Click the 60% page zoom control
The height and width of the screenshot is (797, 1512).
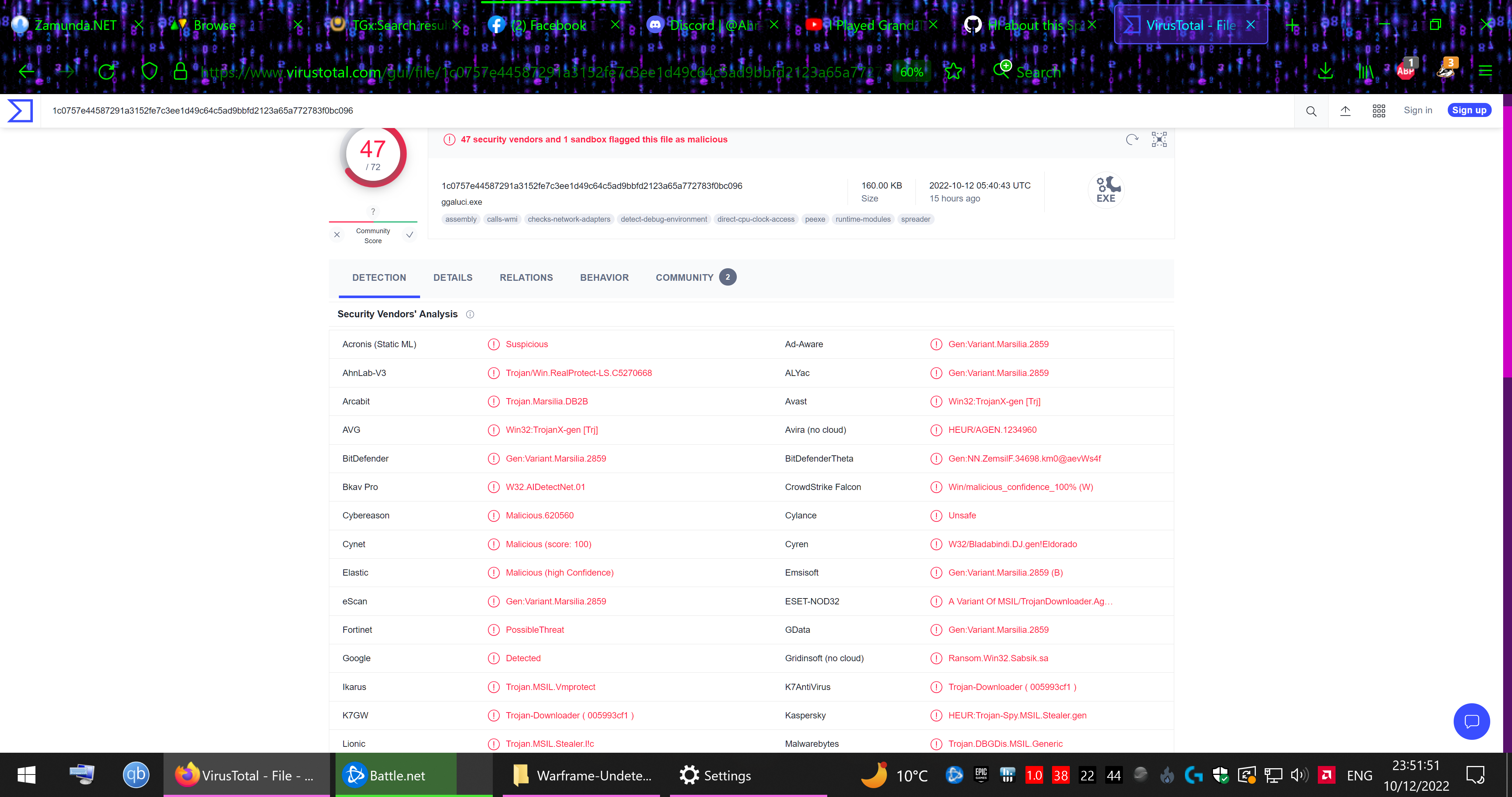[911, 71]
